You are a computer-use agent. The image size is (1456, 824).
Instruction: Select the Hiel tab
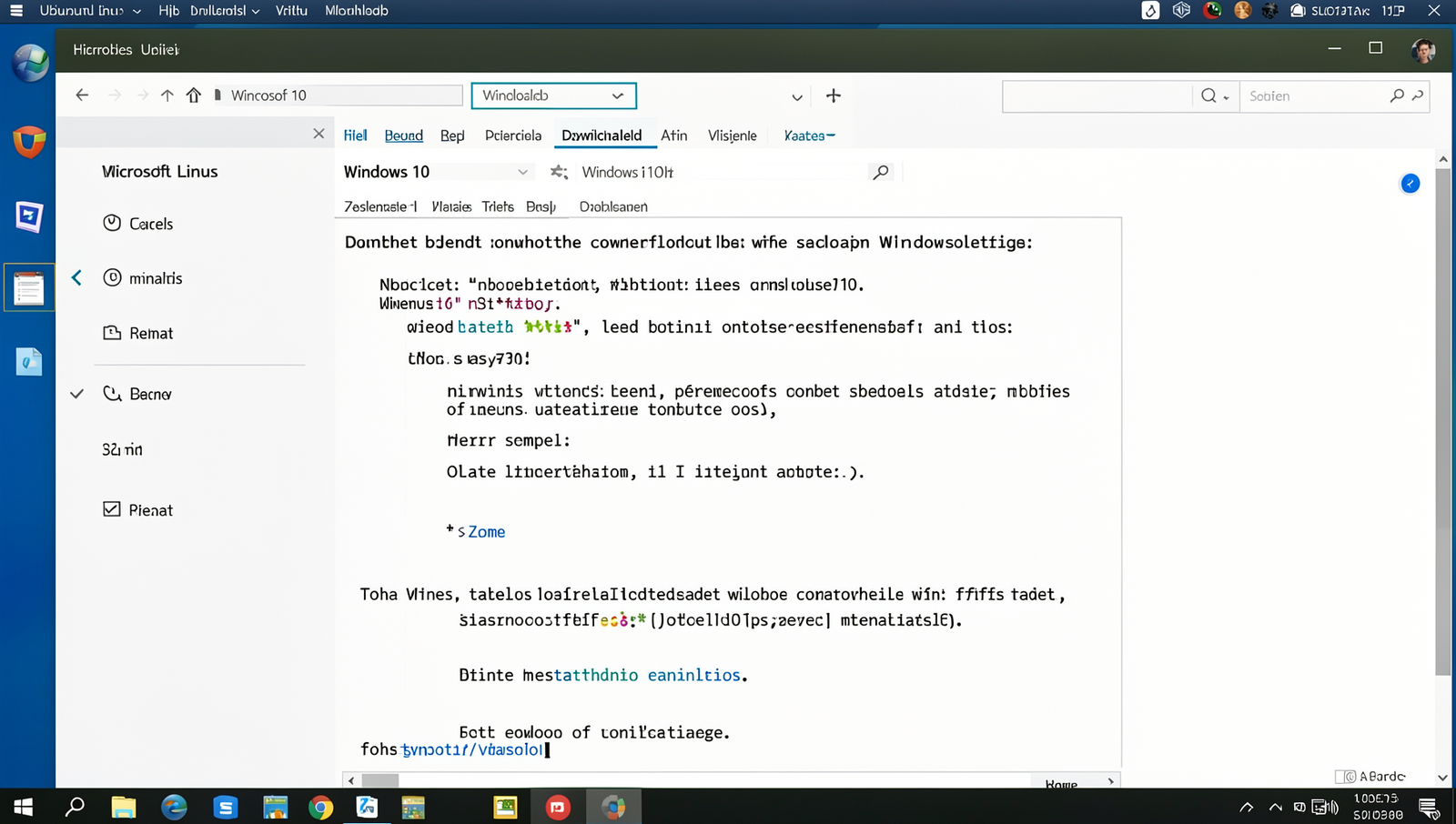[x=355, y=136]
